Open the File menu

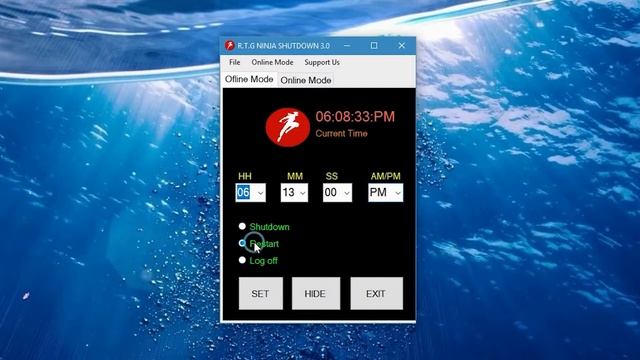pos(235,62)
